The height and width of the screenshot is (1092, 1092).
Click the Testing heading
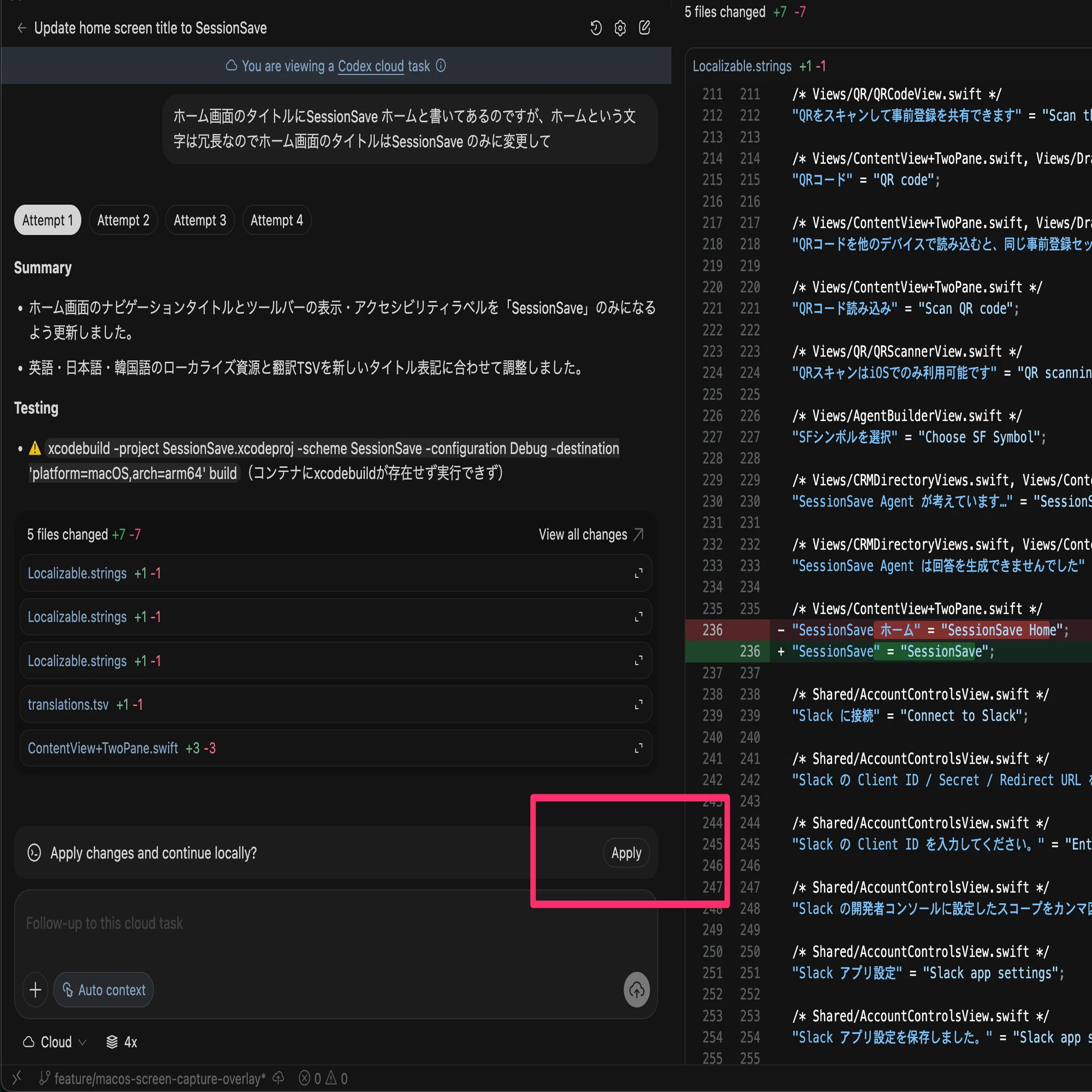[36, 407]
